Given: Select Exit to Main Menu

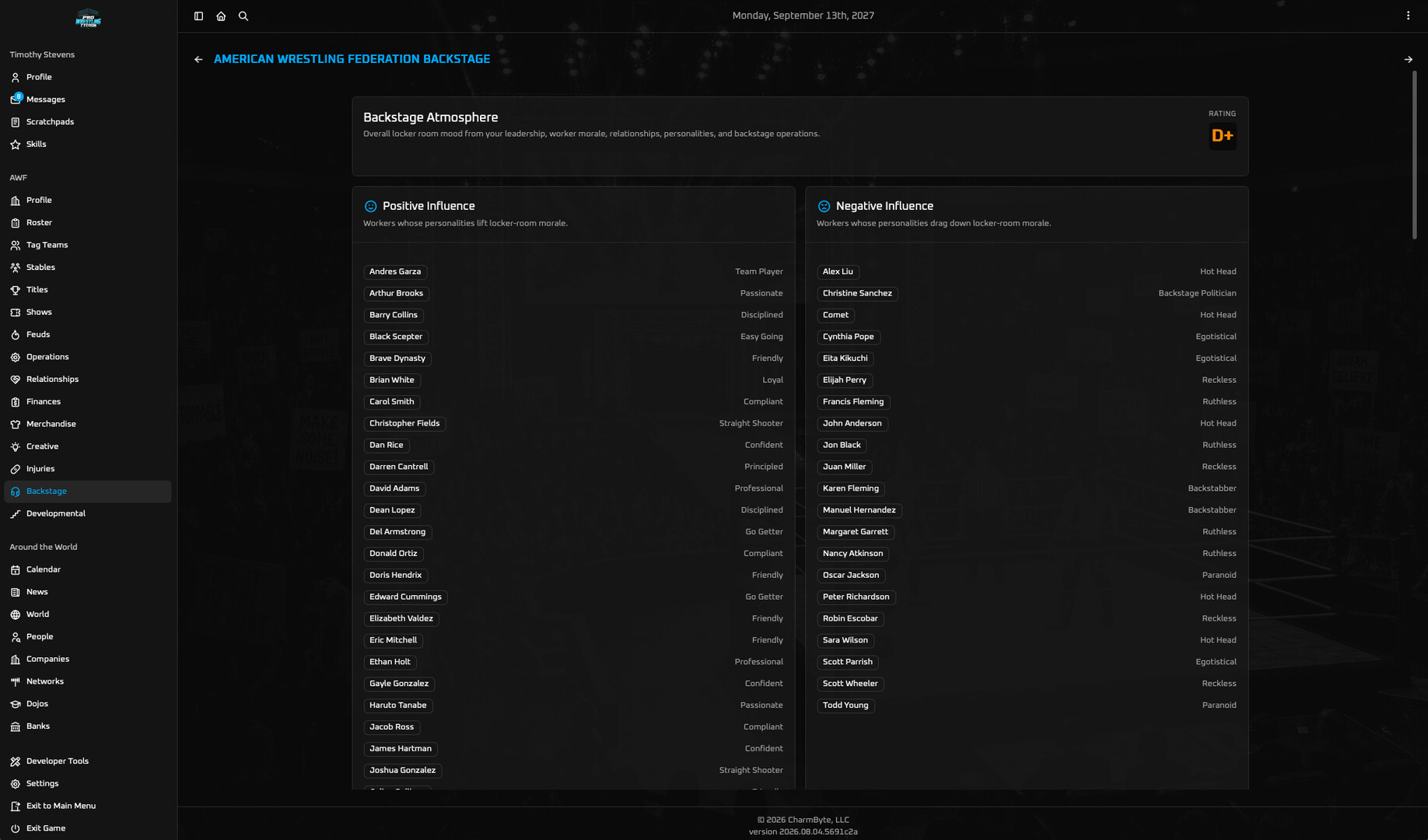Looking at the screenshot, I should (87, 807).
